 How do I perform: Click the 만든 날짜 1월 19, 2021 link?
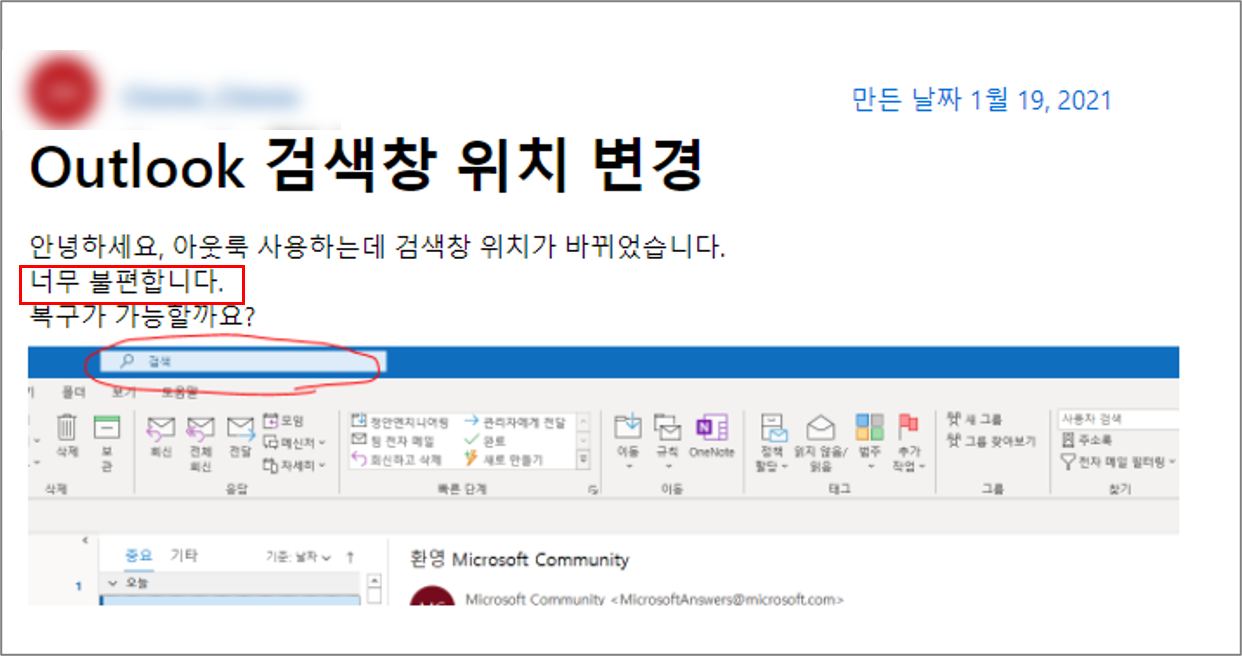(981, 100)
